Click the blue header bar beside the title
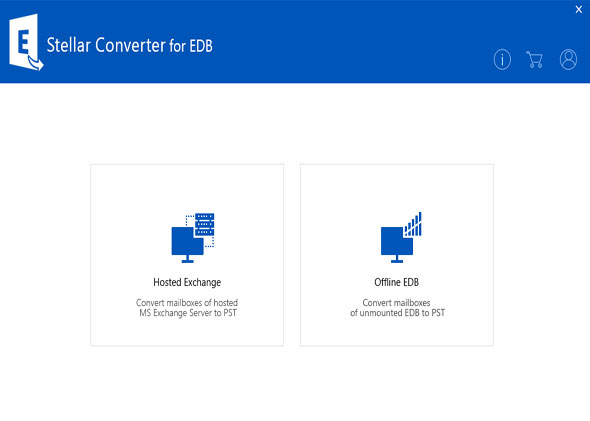The image size is (590, 421). pyautogui.click(x=350, y=41)
